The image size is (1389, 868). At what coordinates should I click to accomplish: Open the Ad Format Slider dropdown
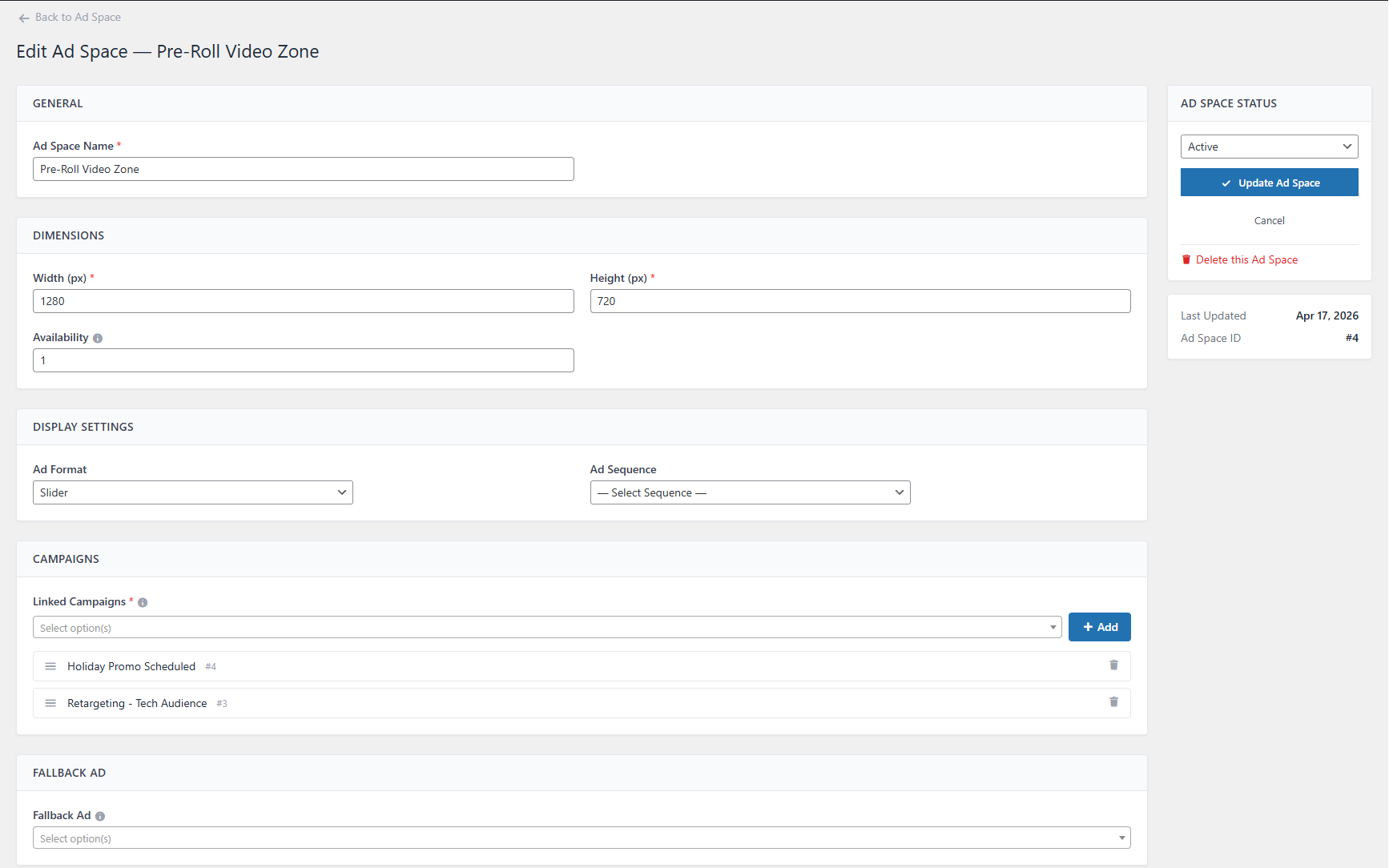192,492
